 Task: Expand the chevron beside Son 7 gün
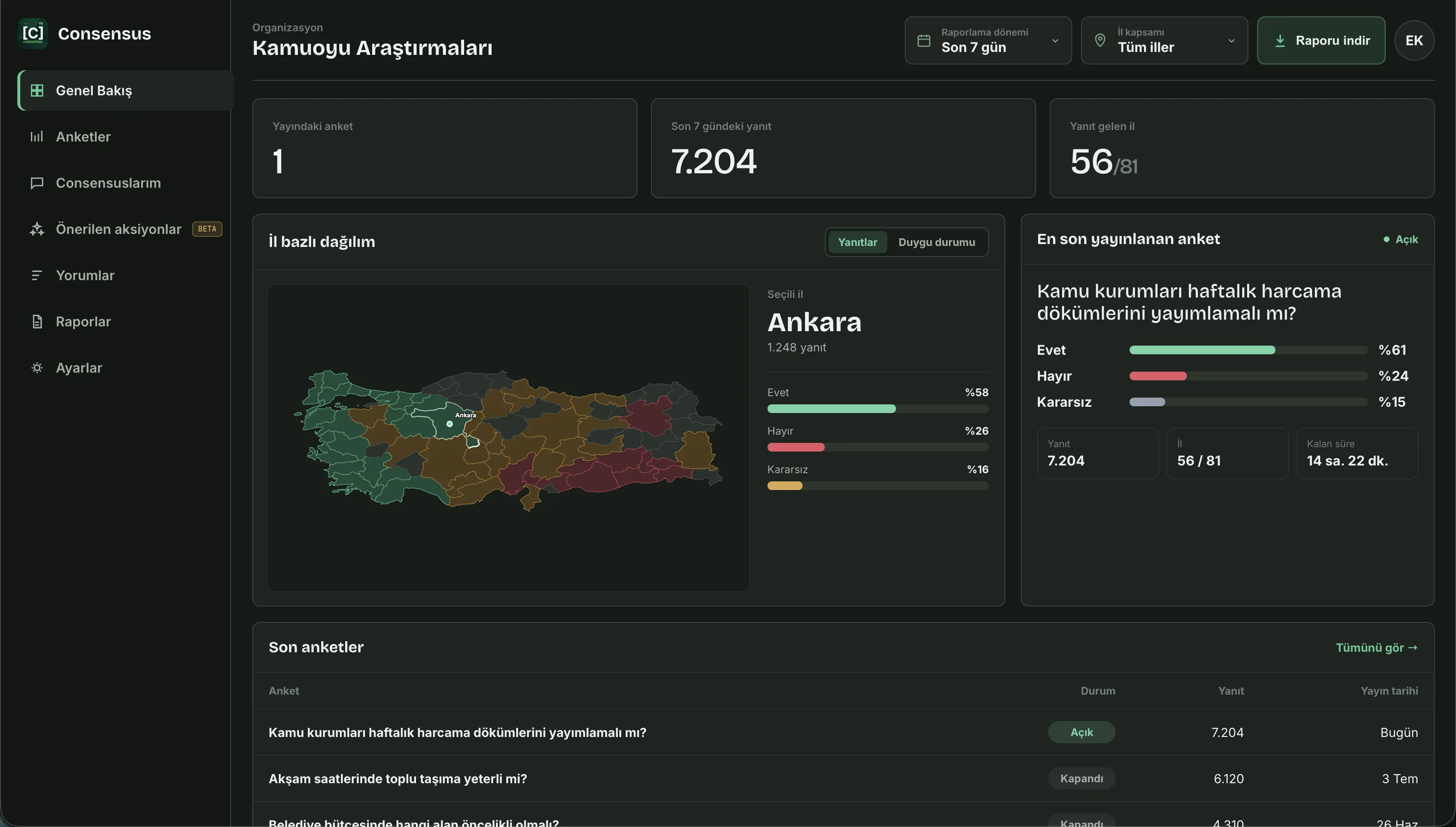coord(1055,41)
